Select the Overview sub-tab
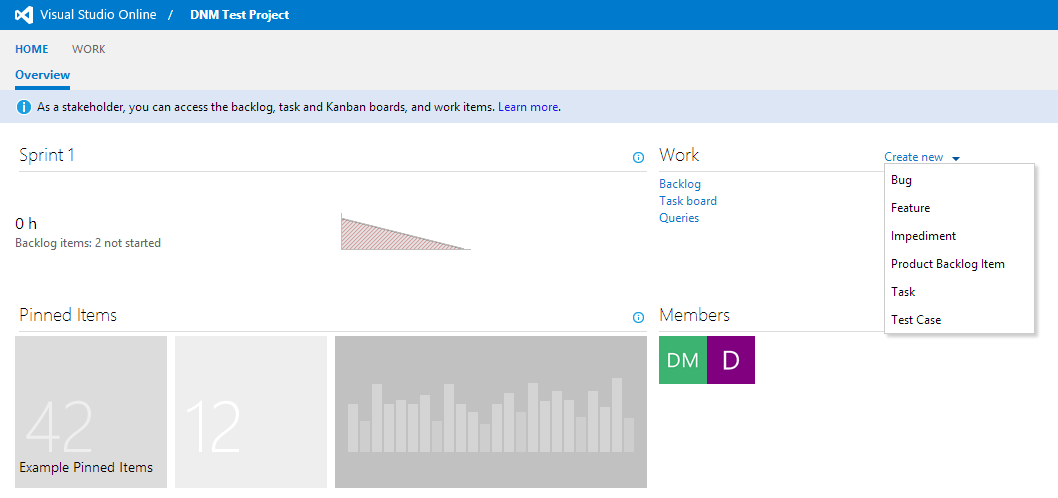 pyautogui.click(x=43, y=75)
